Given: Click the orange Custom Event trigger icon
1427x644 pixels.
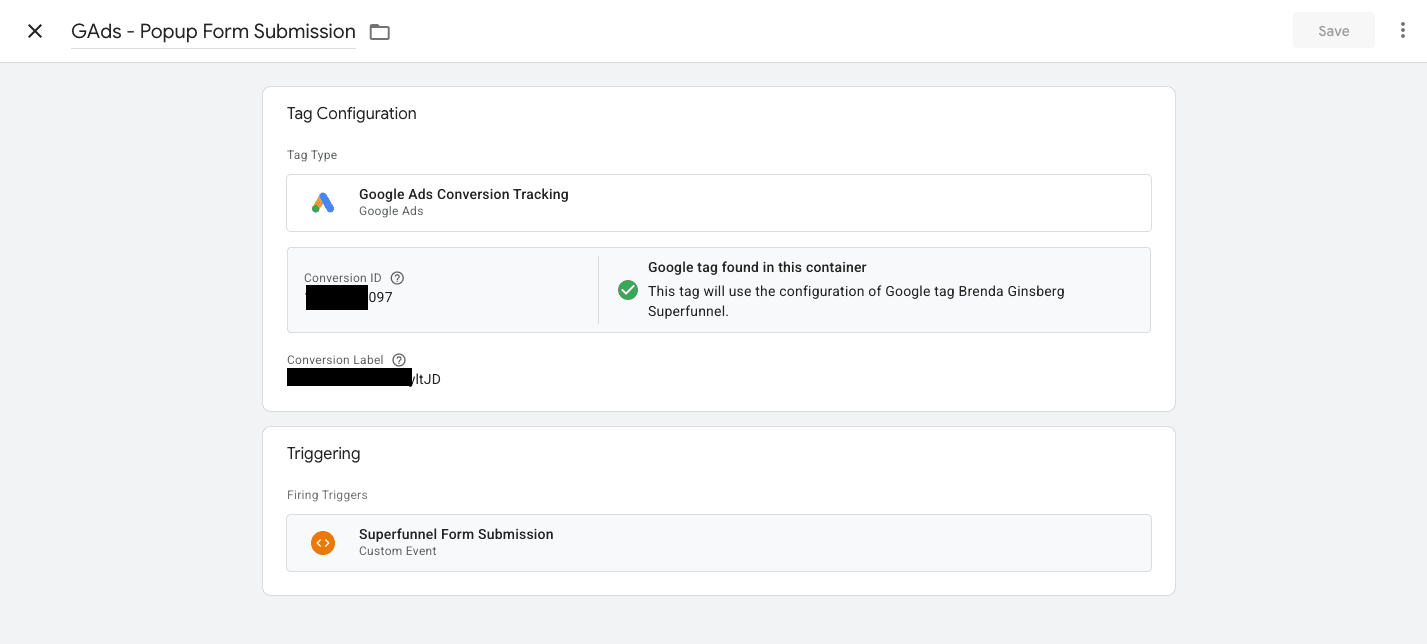Looking at the screenshot, I should coord(322,543).
